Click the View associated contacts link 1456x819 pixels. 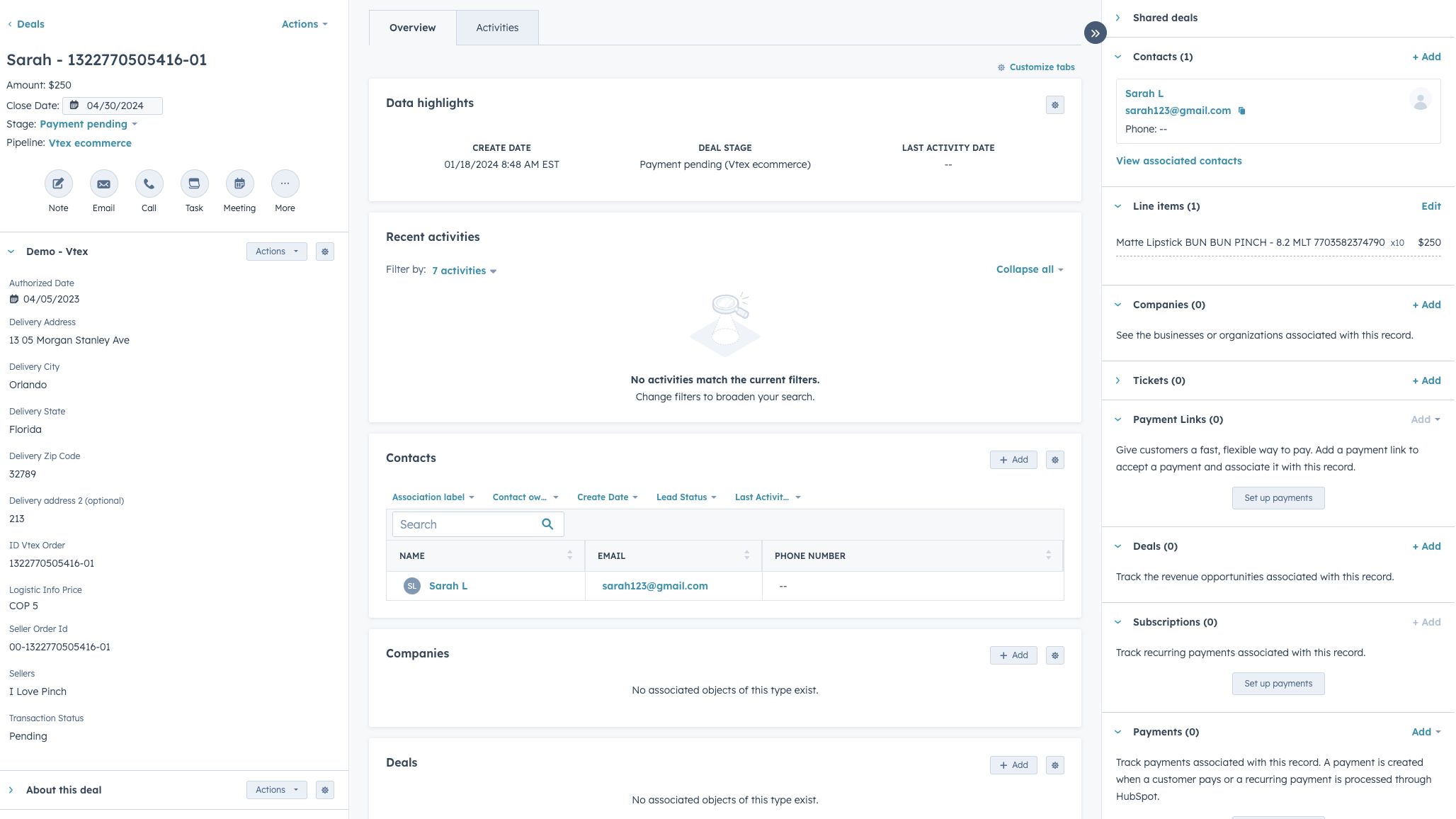coord(1178,161)
